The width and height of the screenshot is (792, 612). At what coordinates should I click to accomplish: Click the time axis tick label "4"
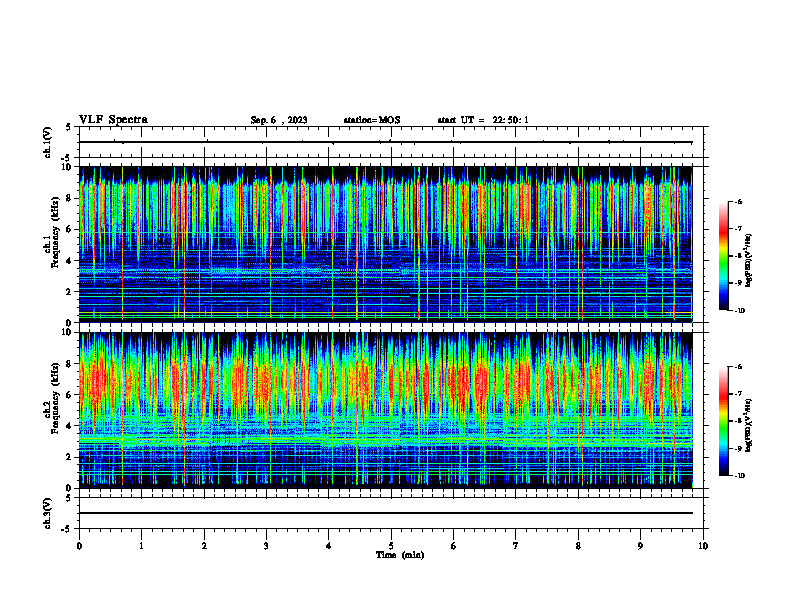[x=329, y=546]
